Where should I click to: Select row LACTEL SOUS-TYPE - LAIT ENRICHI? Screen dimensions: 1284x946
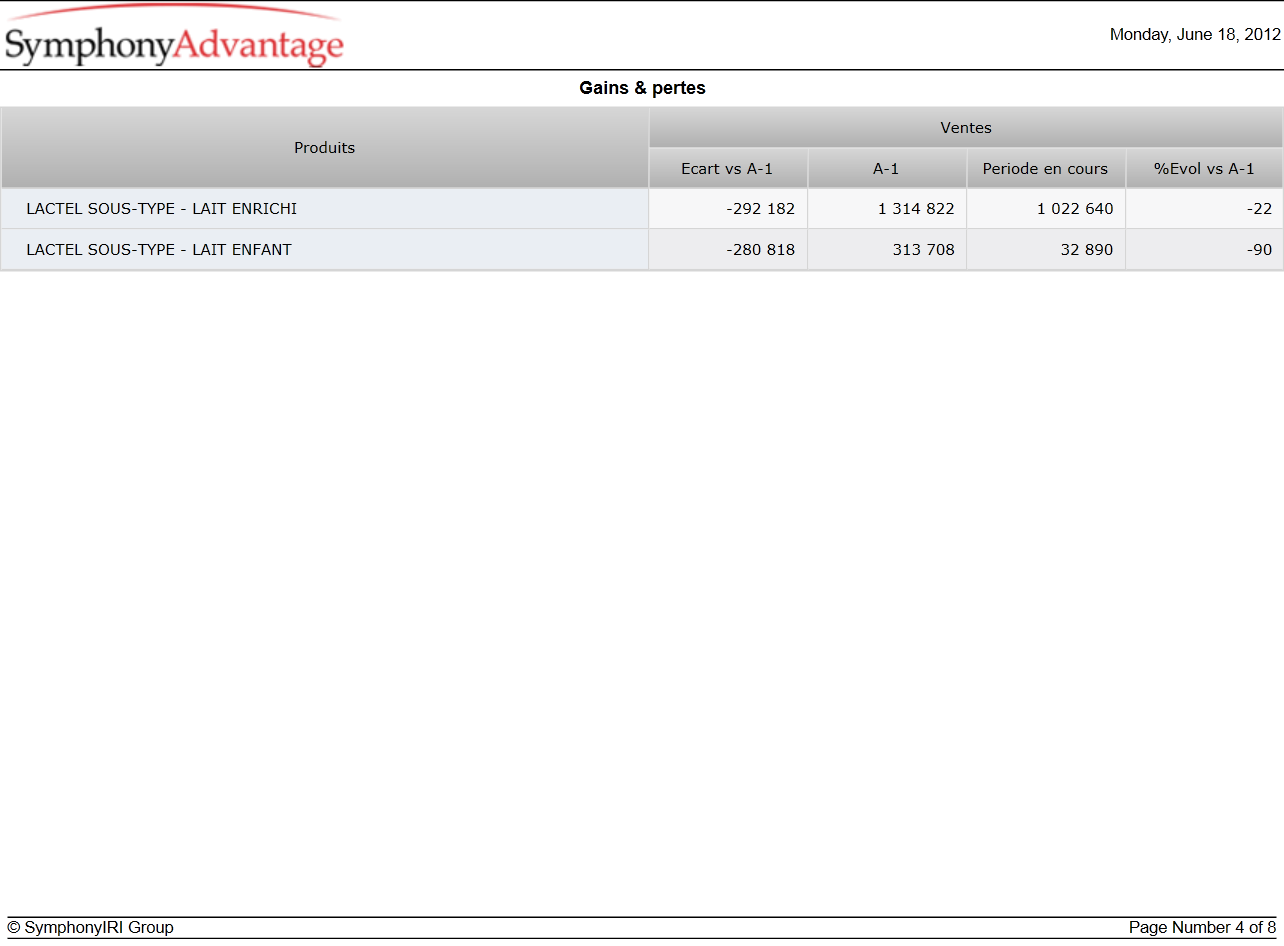click(642, 209)
